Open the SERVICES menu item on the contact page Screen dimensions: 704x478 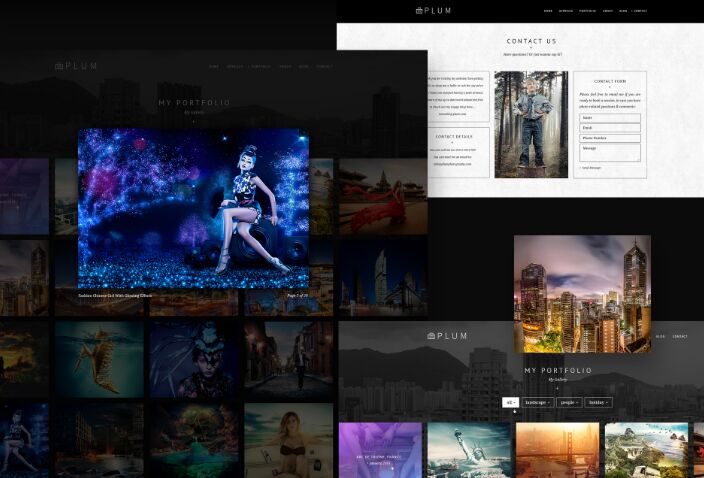[x=566, y=11]
